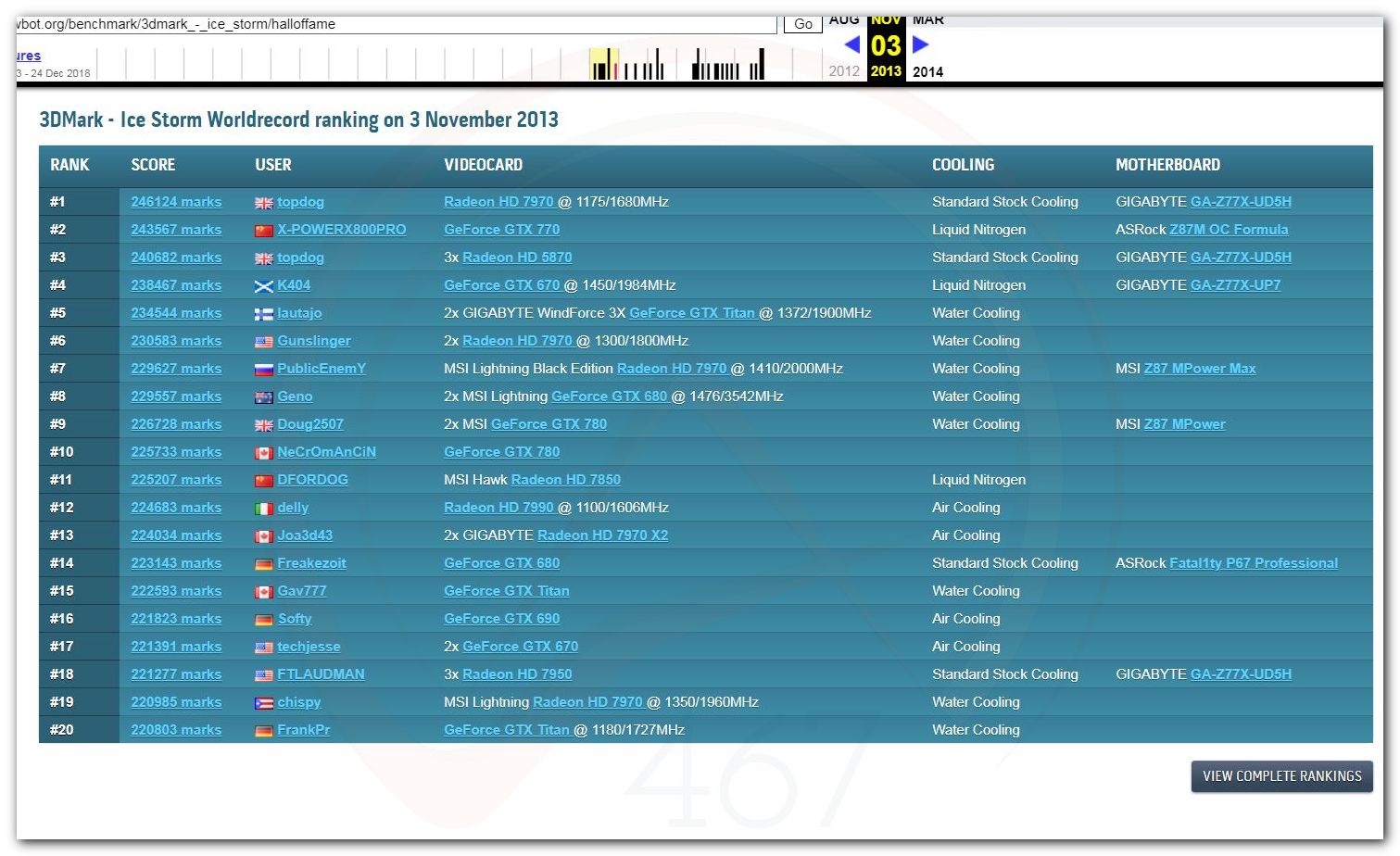Viewport: 1400px width, 856px height.
Task: Click the China flag beside DFORDOG
Action: 263,481
